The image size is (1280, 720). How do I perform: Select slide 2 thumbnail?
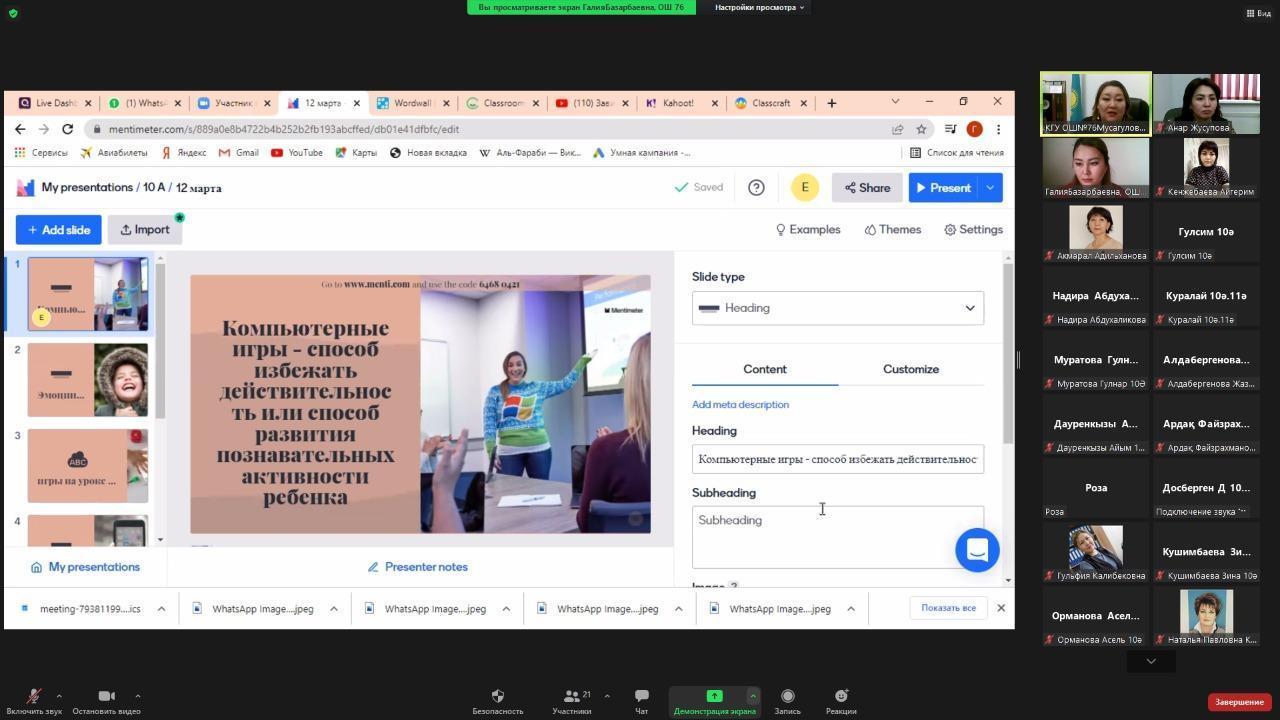point(87,380)
